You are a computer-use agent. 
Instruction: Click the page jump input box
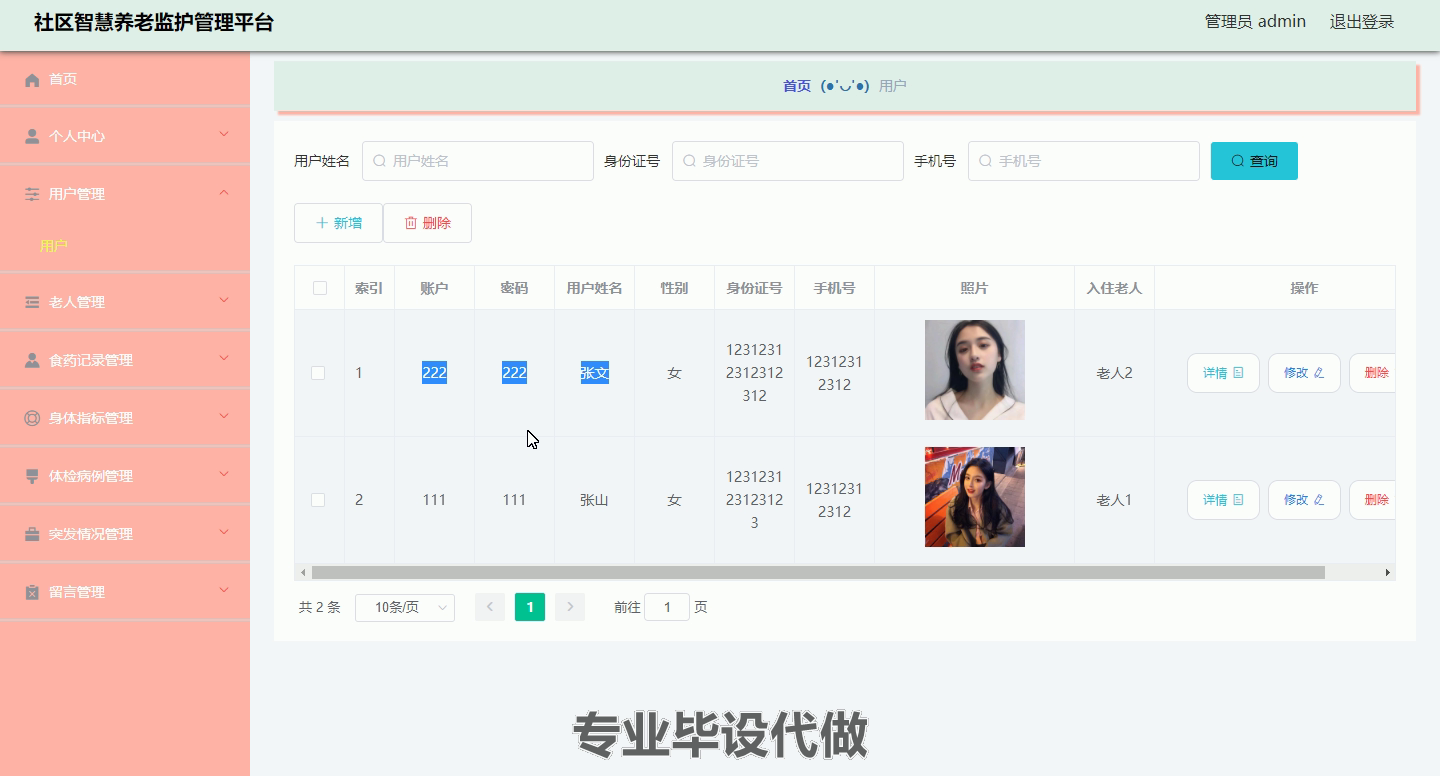click(667, 607)
